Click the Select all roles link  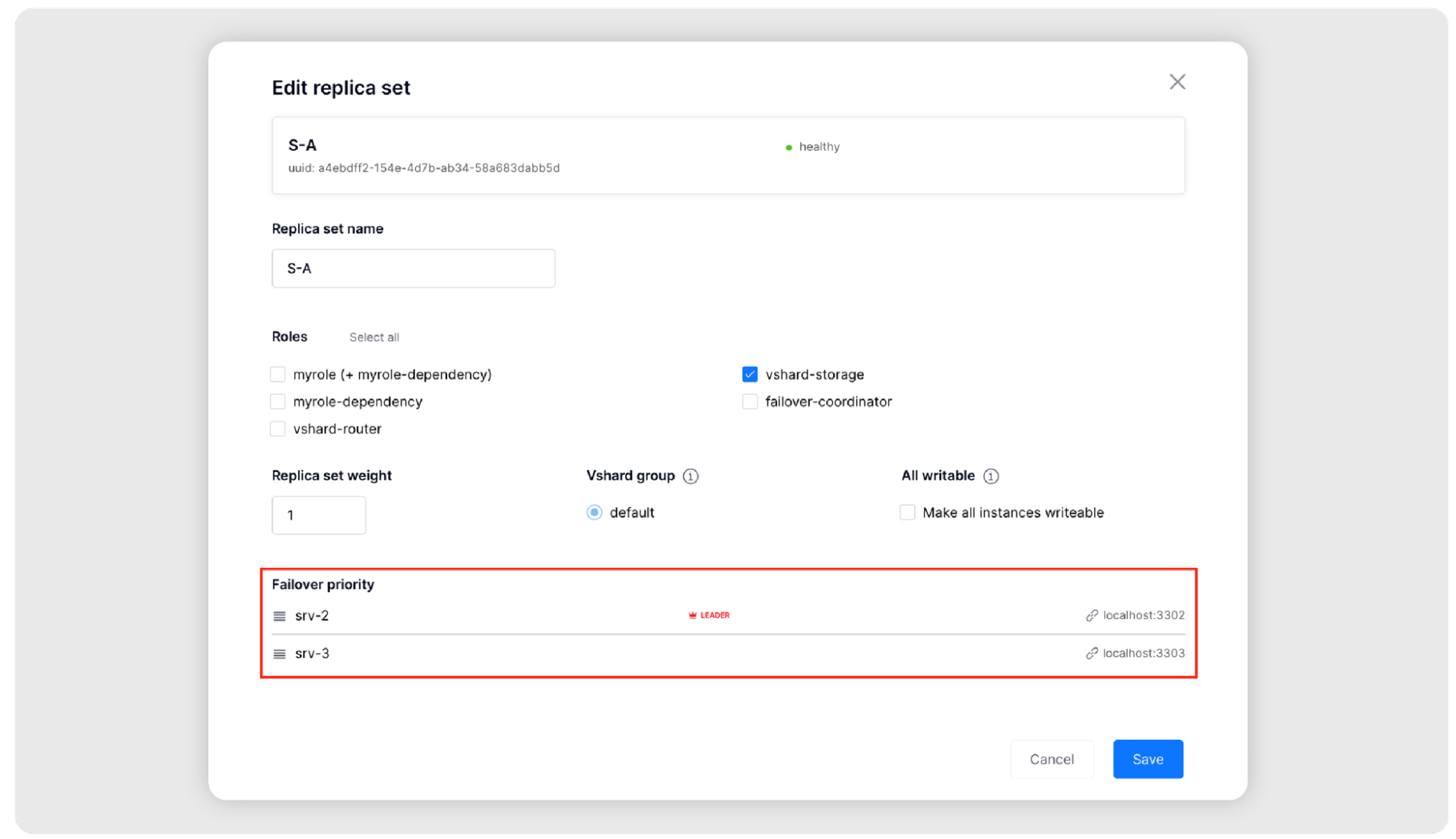pyautogui.click(x=374, y=337)
